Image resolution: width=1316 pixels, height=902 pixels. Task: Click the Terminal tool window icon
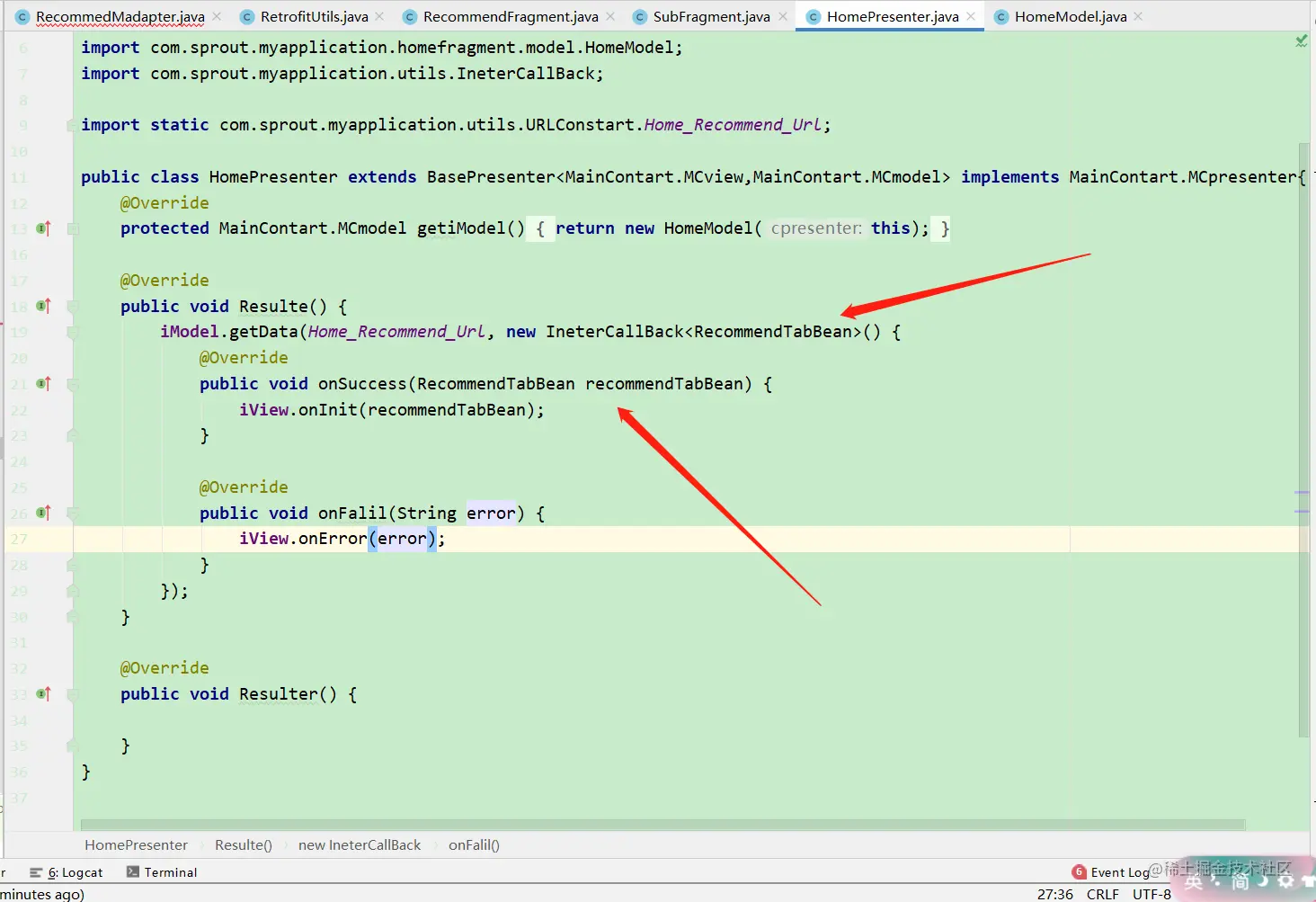tap(133, 872)
